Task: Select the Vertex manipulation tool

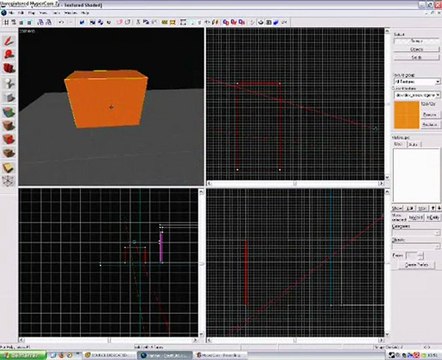Action: [x=9, y=181]
